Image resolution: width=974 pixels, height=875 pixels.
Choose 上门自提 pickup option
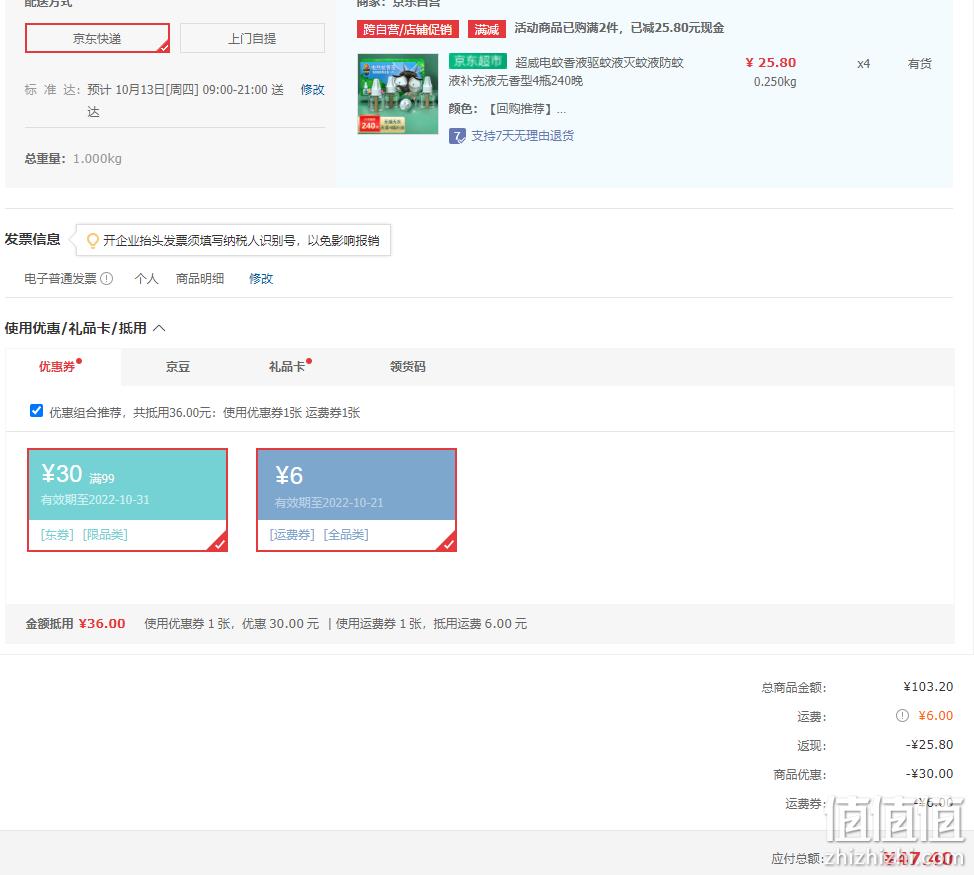pyautogui.click(x=252, y=39)
